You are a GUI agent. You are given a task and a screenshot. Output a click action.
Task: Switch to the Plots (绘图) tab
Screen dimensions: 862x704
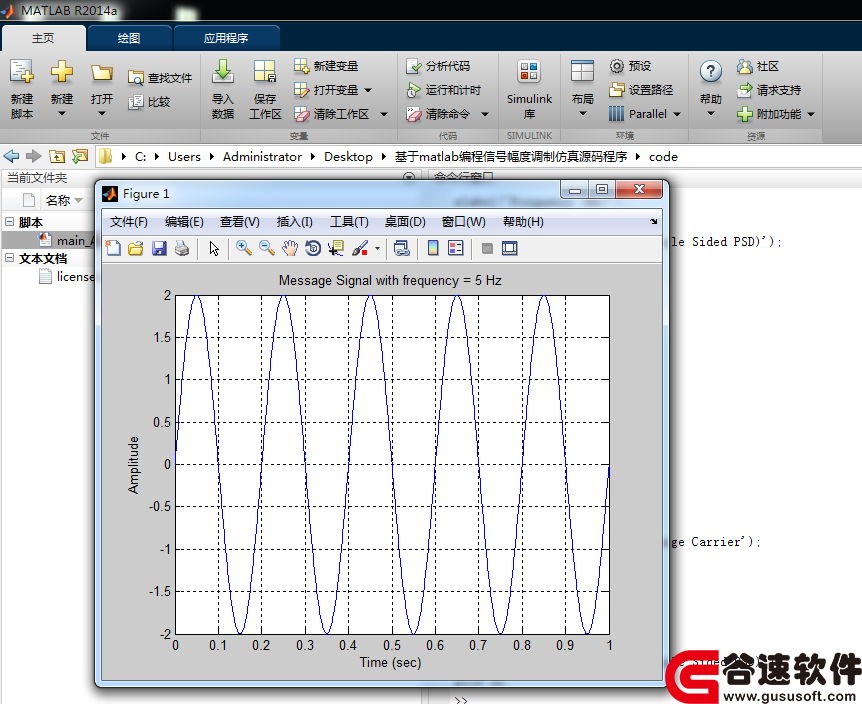tap(129, 38)
